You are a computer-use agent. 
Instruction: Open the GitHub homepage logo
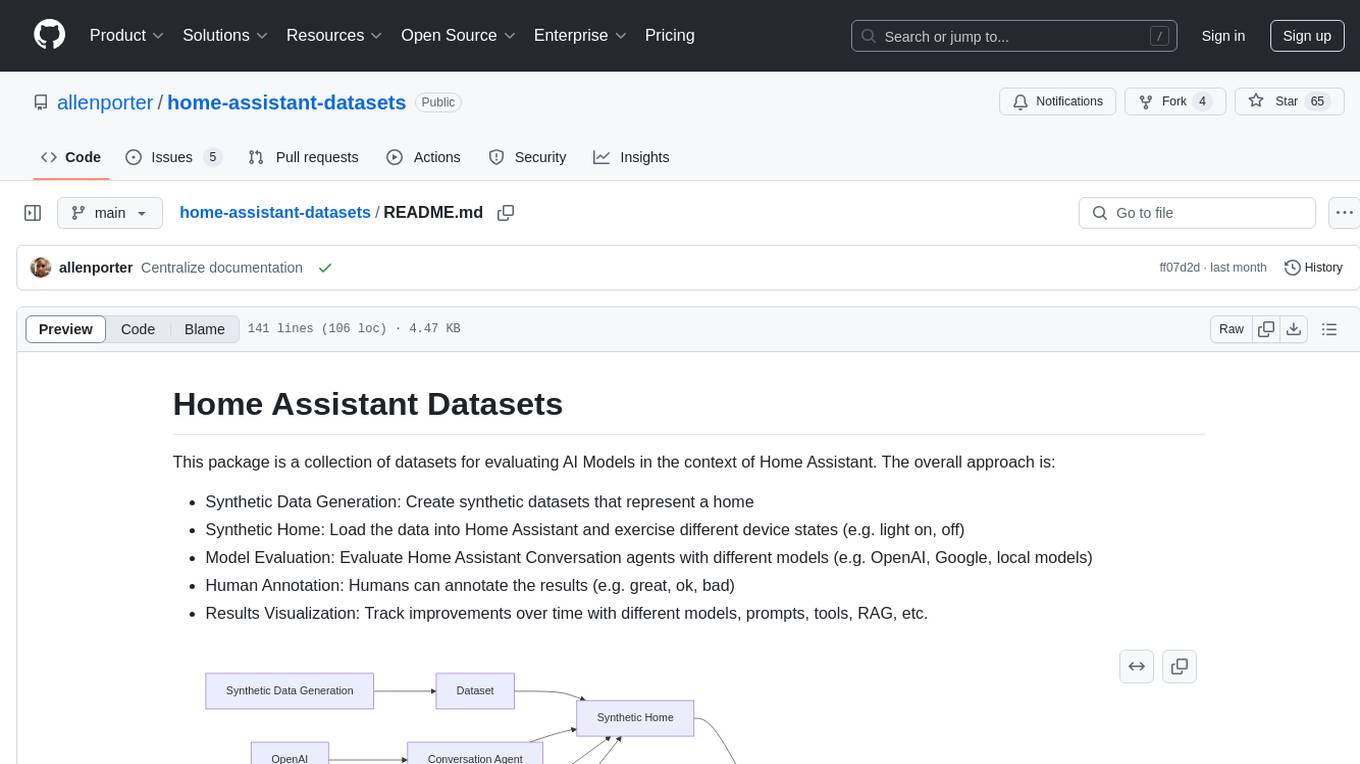(49, 35)
